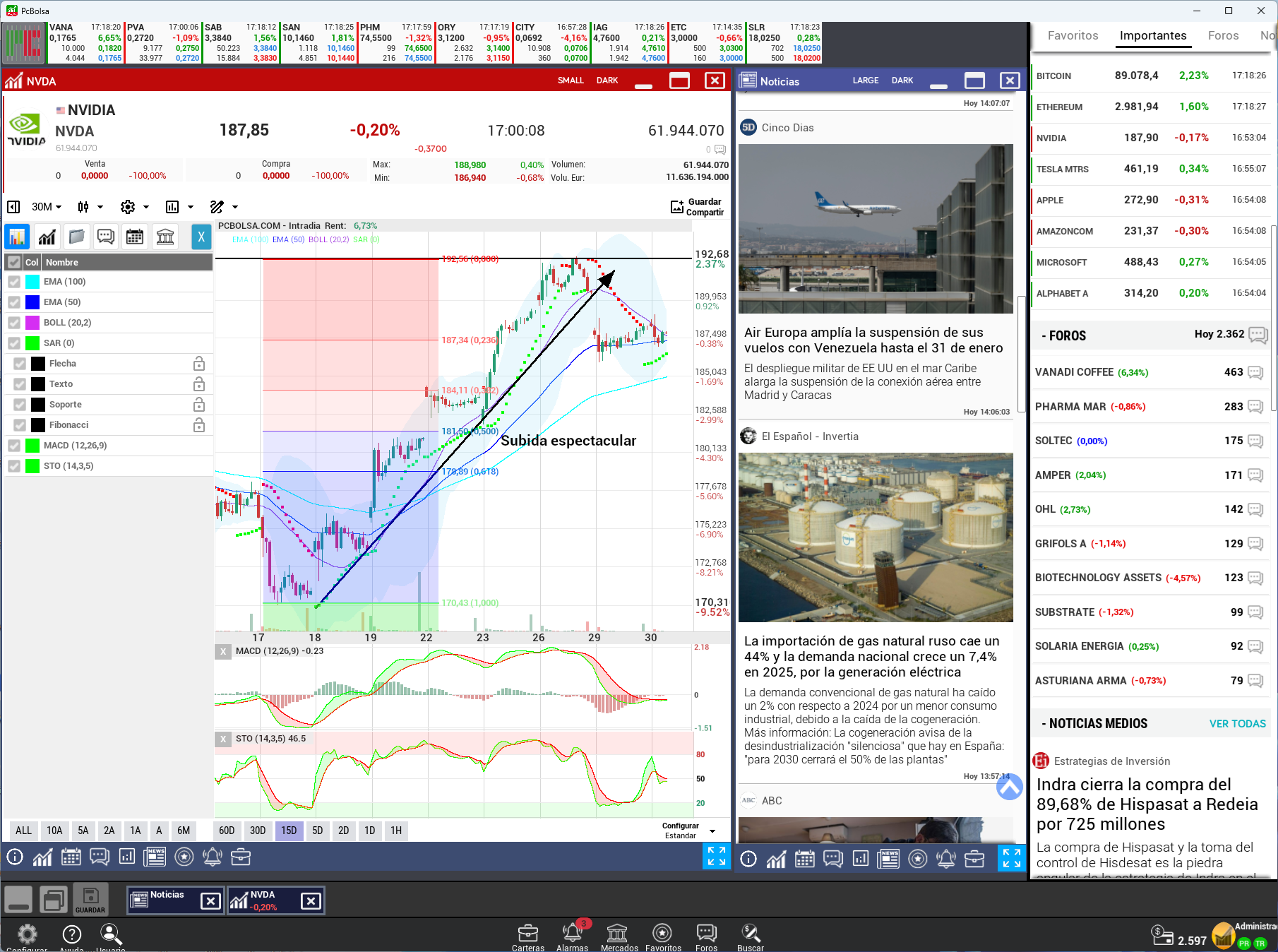The image size is (1278, 952).
Task: Open the indicators chart dropdown
Action: pos(179,207)
